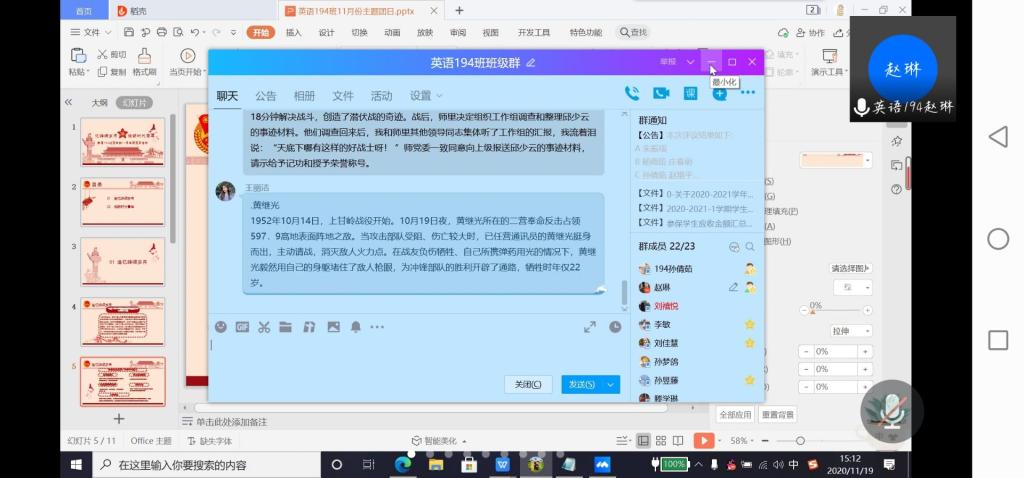Screen dimensions: 1024x478
Task: Select slide 2 thumbnail in the slide panel
Action: coord(122,201)
